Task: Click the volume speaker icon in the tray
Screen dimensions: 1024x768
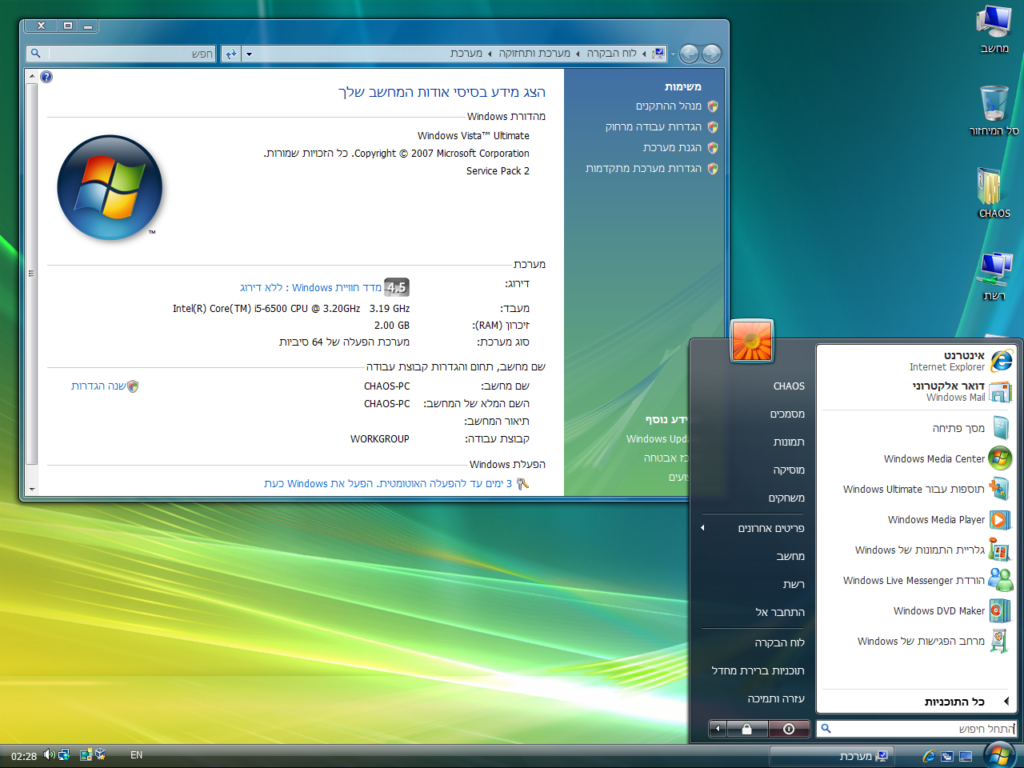Action: click(49, 755)
